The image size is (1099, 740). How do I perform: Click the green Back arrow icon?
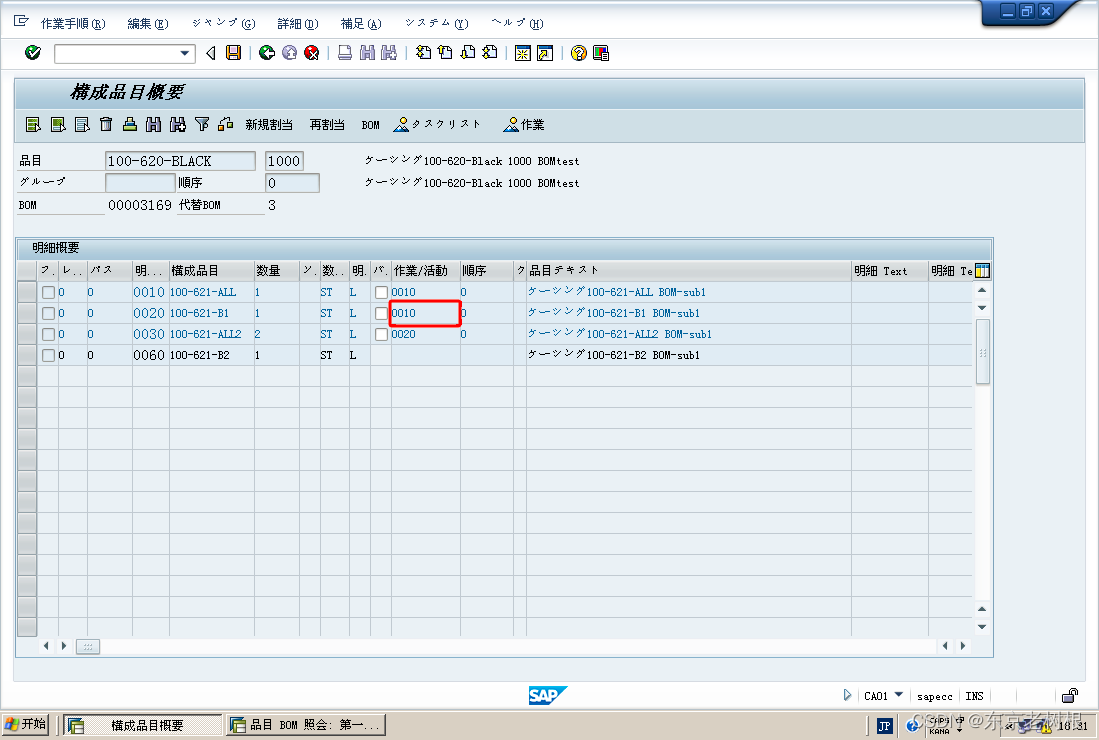(x=266, y=54)
